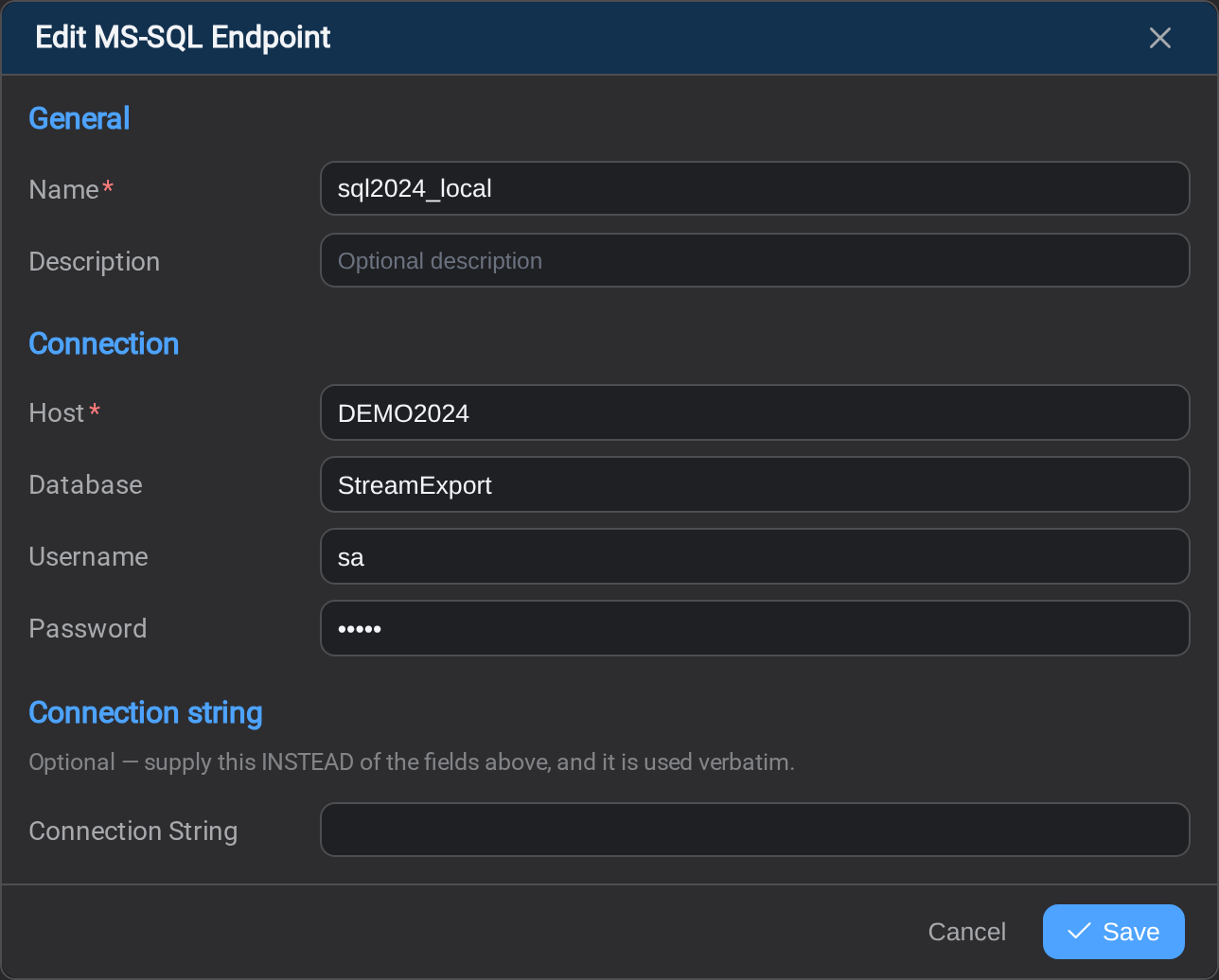
Task: Click the Connection String field label
Action: pyautogui.click(x=132, y=831)
